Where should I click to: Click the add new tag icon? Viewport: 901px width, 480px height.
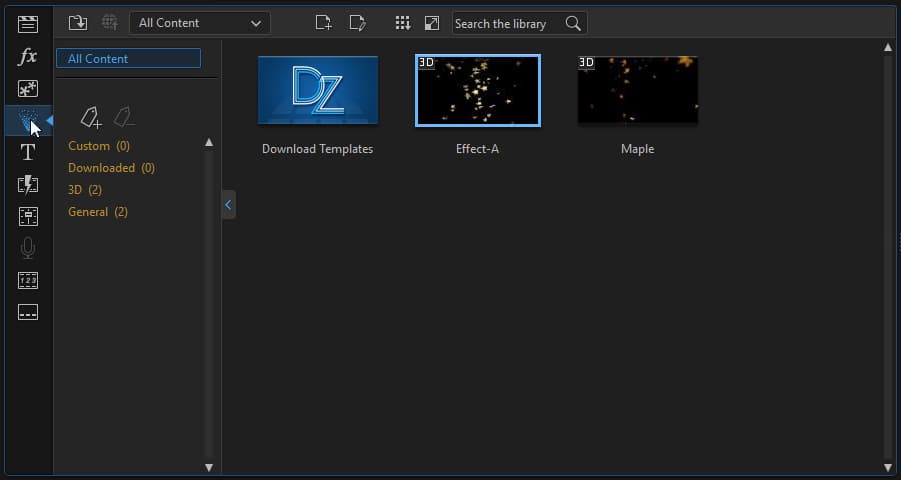click(x=91, y=117)
